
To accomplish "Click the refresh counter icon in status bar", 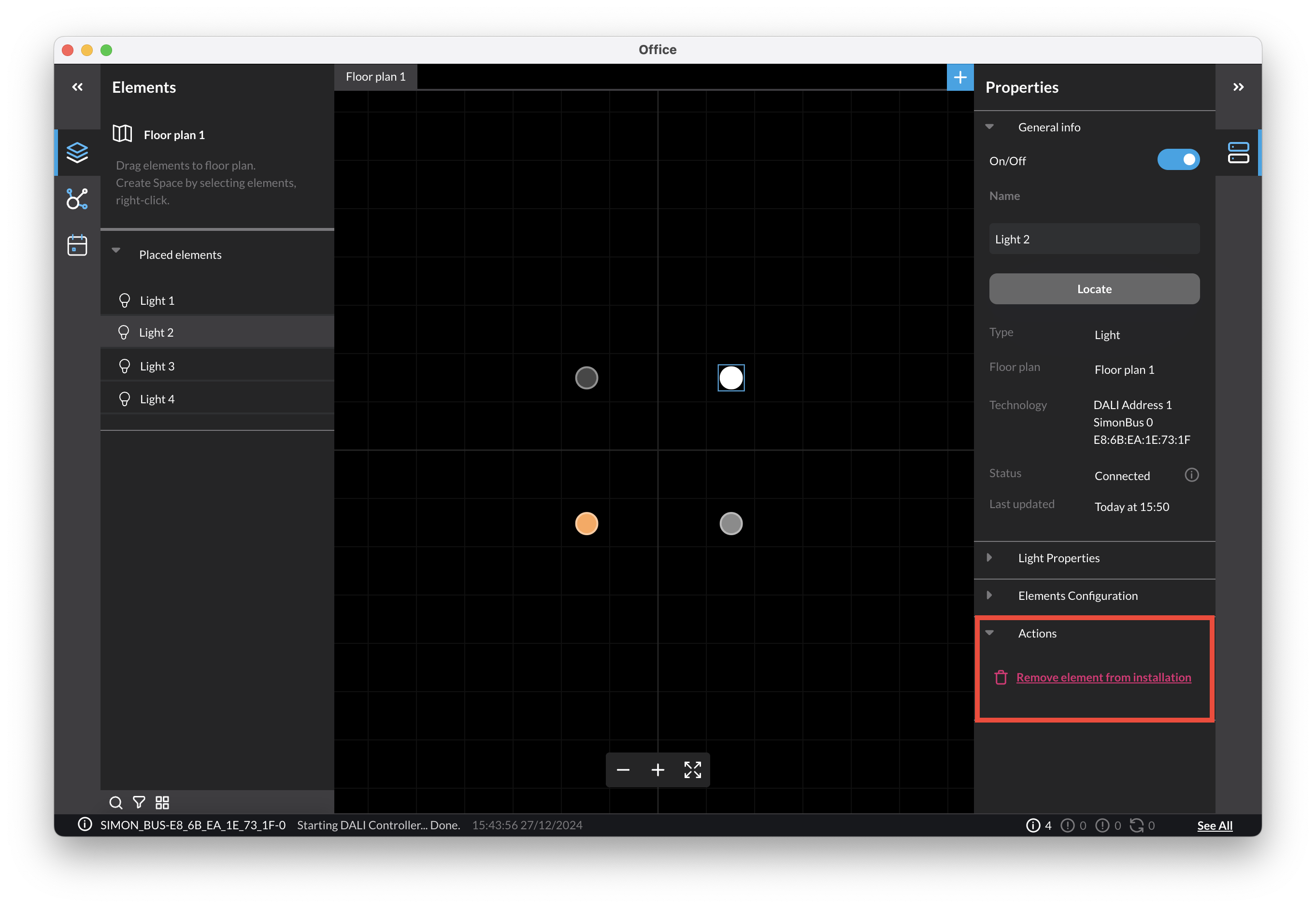I will point(1138,825).
